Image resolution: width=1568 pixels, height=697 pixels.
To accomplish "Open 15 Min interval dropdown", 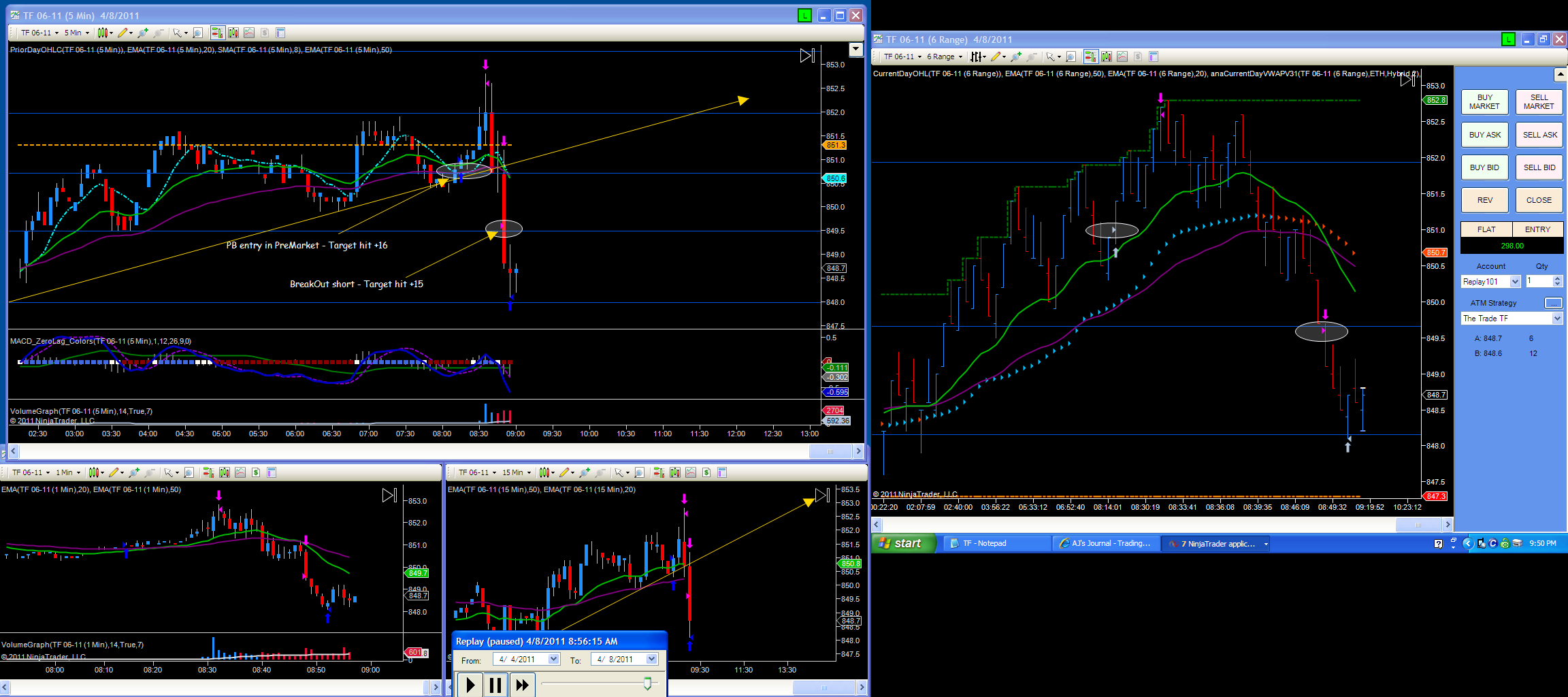I will (517, 472).
